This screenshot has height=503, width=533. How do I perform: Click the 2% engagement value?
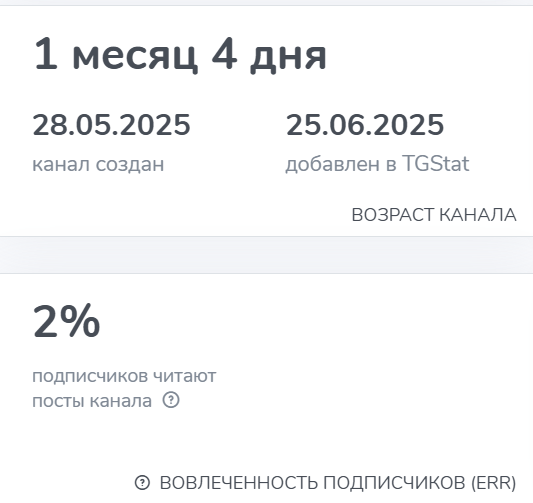(66, 321)
